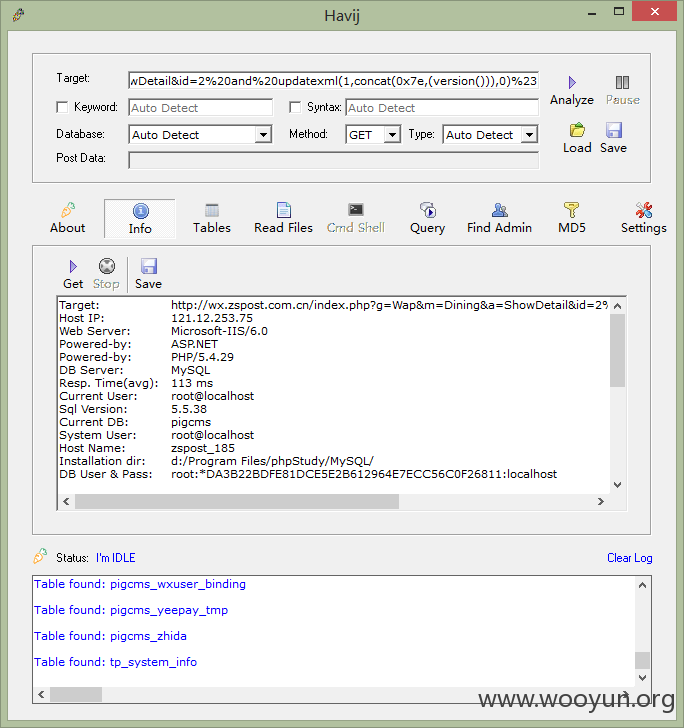
Task: Click log entry pigcms_yeepay_tmp
Action: coord(131,610)
